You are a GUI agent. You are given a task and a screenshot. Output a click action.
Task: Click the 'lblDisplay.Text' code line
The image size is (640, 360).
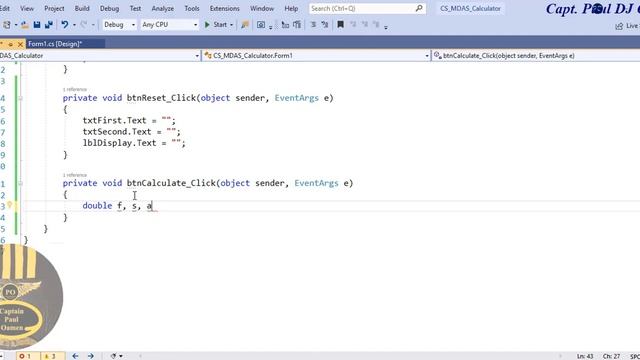134,143
